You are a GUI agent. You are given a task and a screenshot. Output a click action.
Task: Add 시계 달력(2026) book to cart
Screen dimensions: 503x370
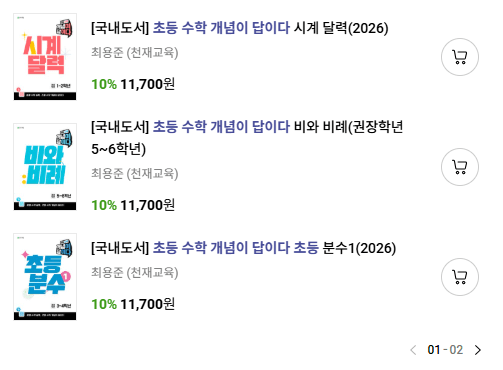(460, 57)
